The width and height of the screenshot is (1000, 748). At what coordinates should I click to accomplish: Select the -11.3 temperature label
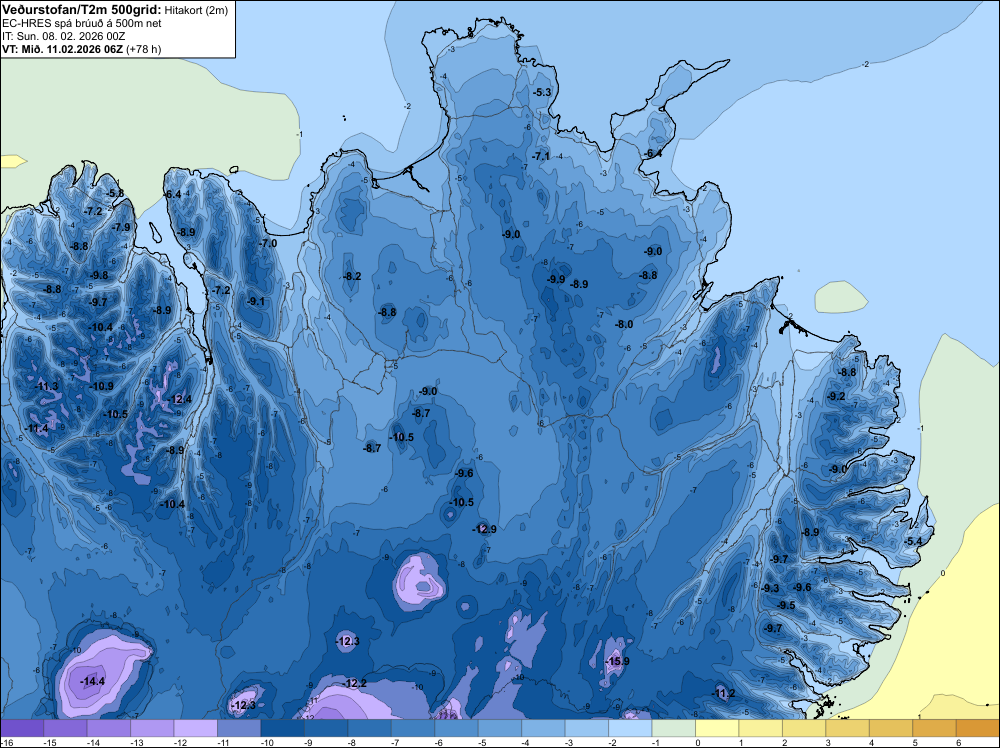tap(46, 386)
